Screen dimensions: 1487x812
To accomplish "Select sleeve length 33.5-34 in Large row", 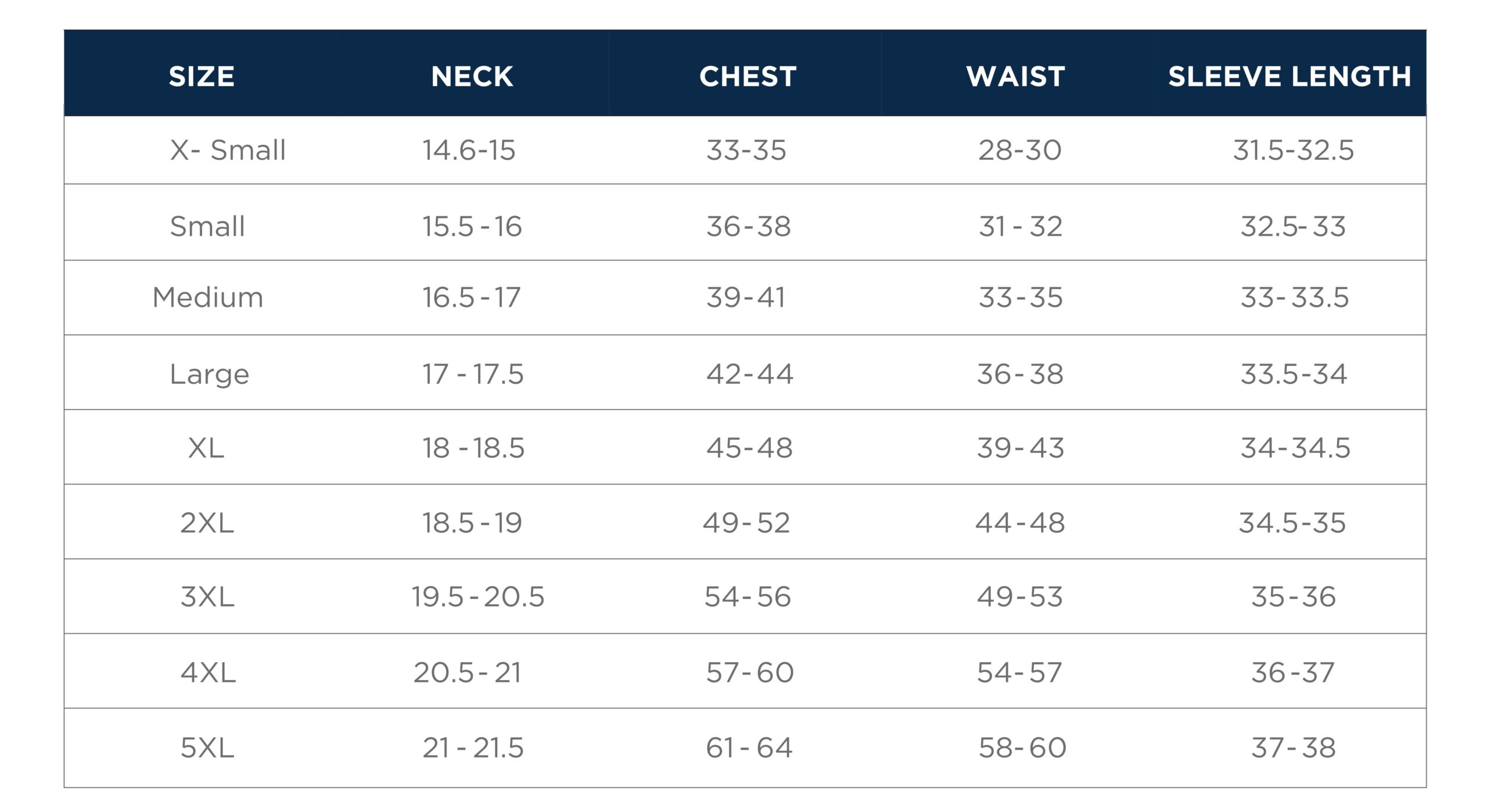I will click(x=1294, y=374).
